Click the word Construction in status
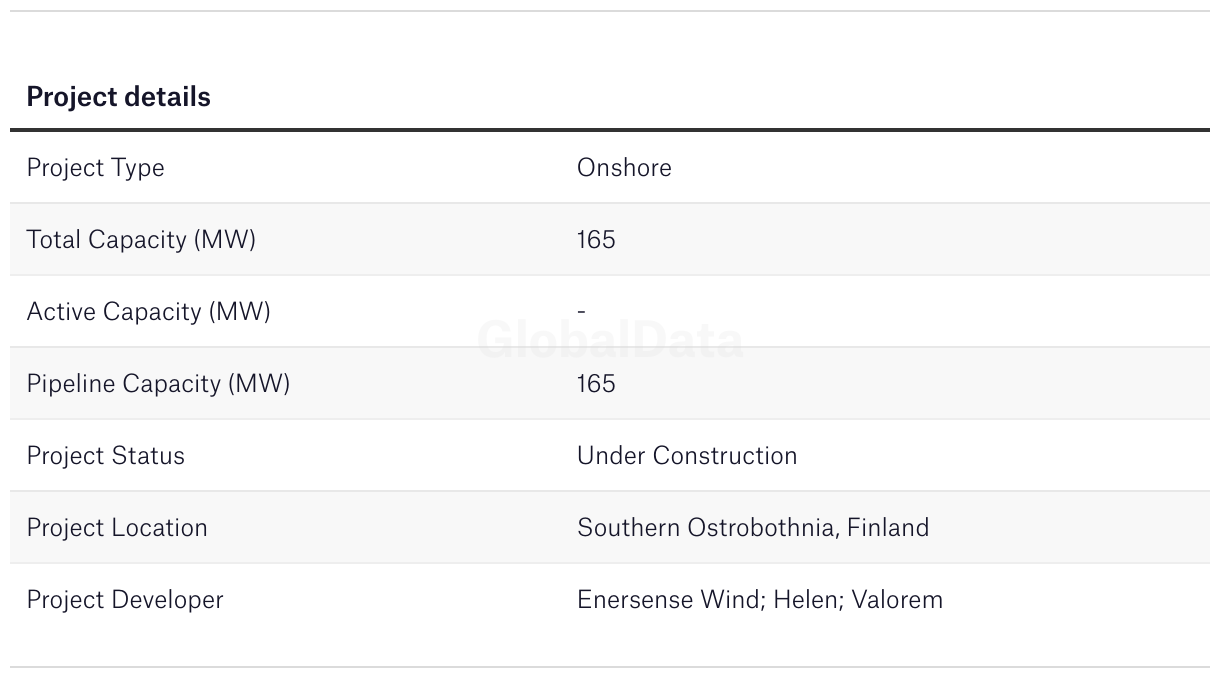 [725, 456]
